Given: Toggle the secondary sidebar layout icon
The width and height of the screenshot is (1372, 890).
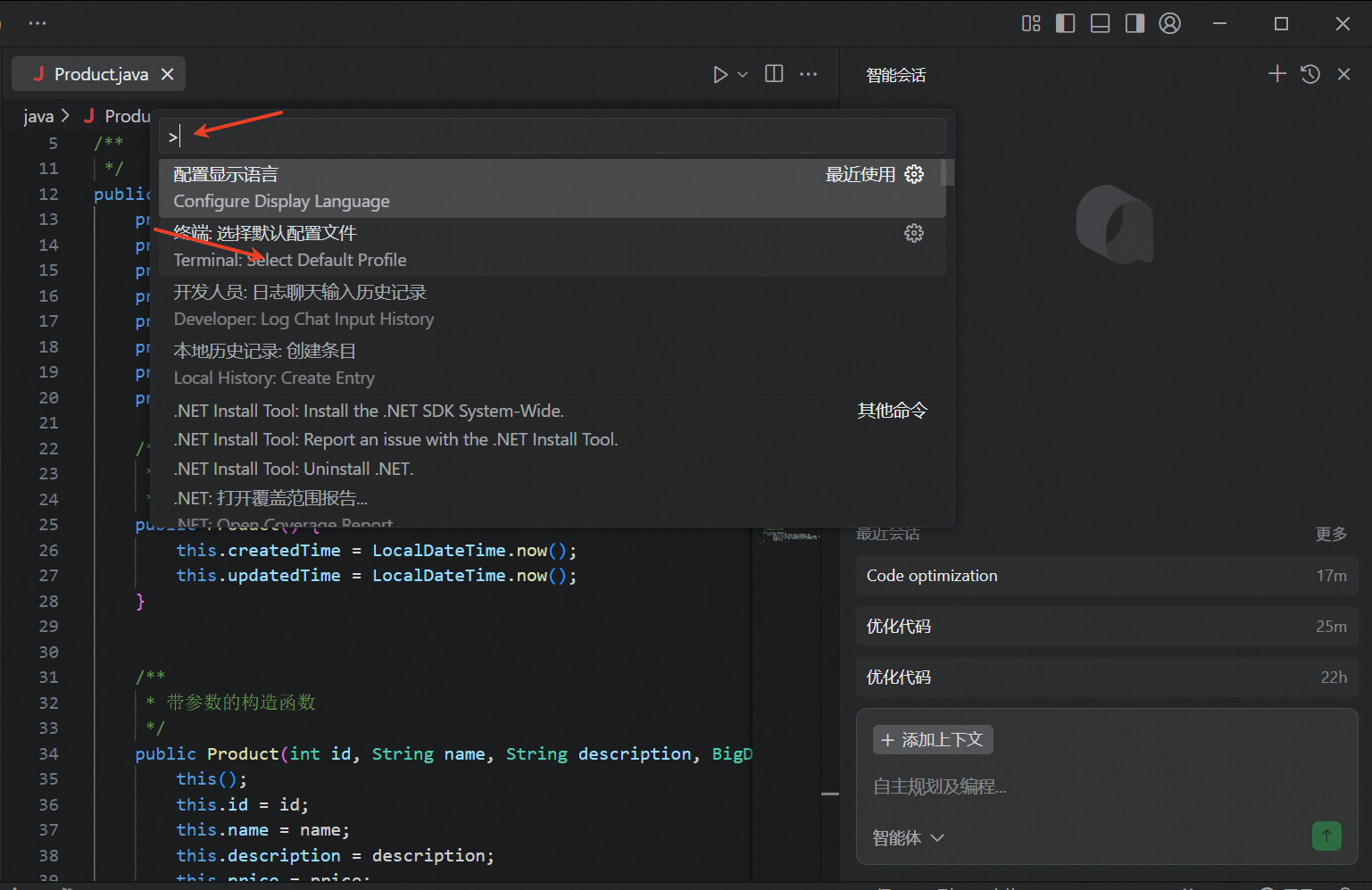Looking at the screenshot, I should pyautogui.click(x=1135, y=23).
